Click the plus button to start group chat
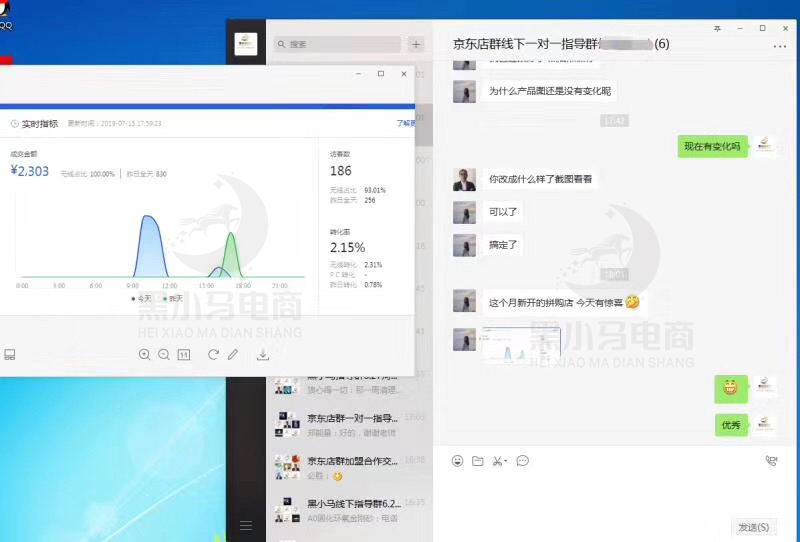This screenshot has width=800, height=542. pos(416,44)
